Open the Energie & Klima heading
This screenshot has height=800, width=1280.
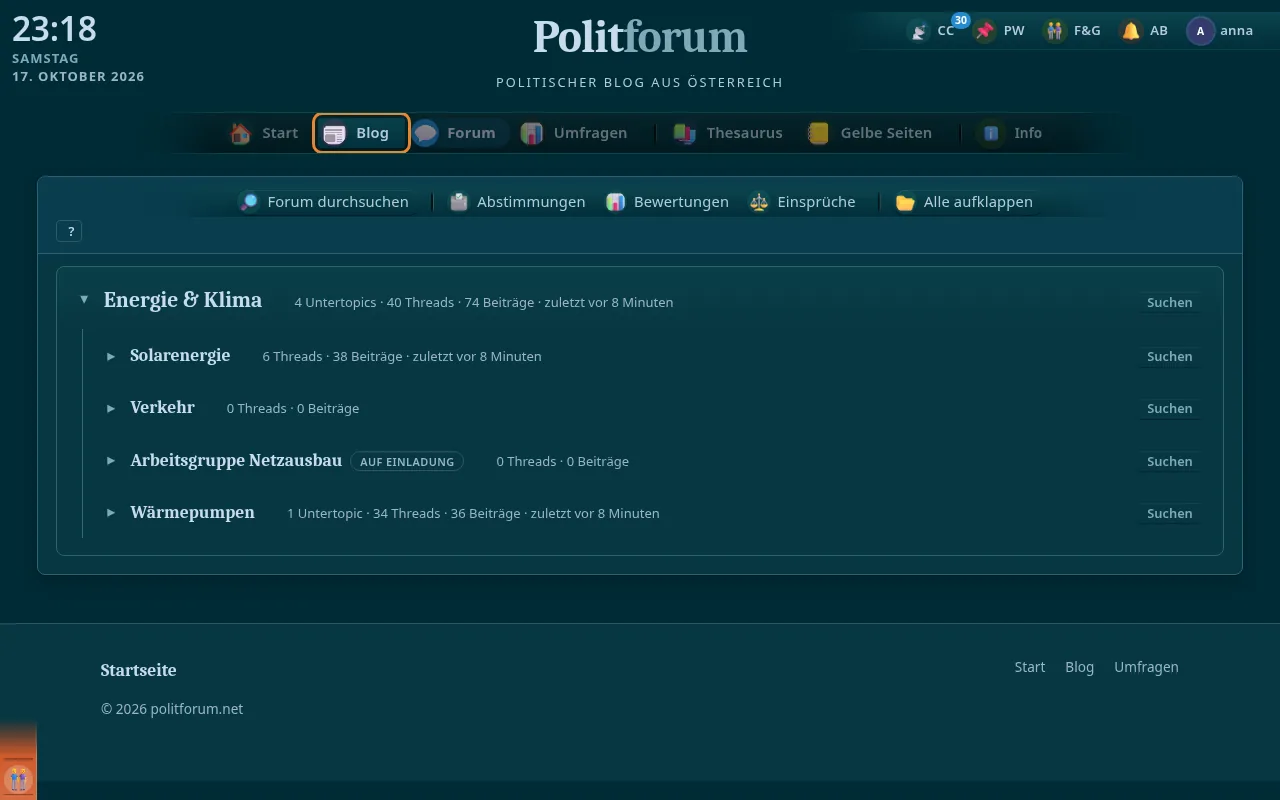pos(183,300)
